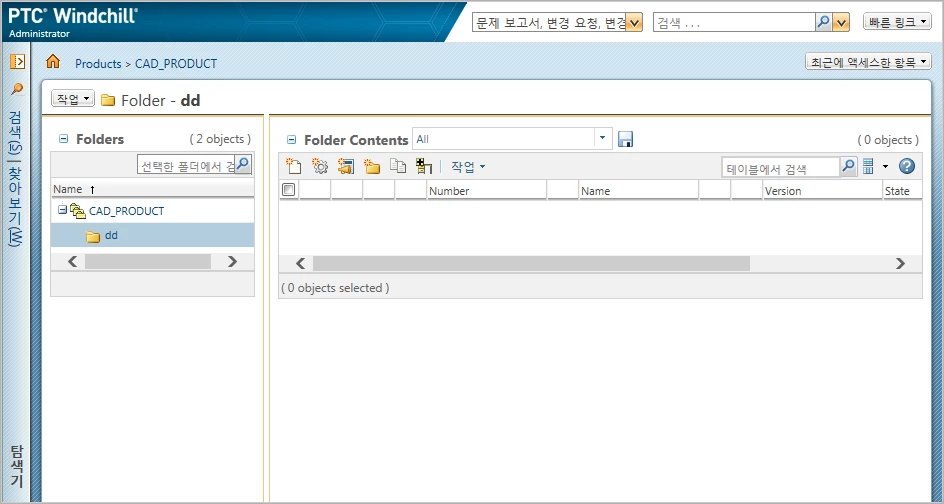Click the PTC Windchill logo
Viewport: 944px width, 504px height.
pyautogui.click(x=73, y=16)
